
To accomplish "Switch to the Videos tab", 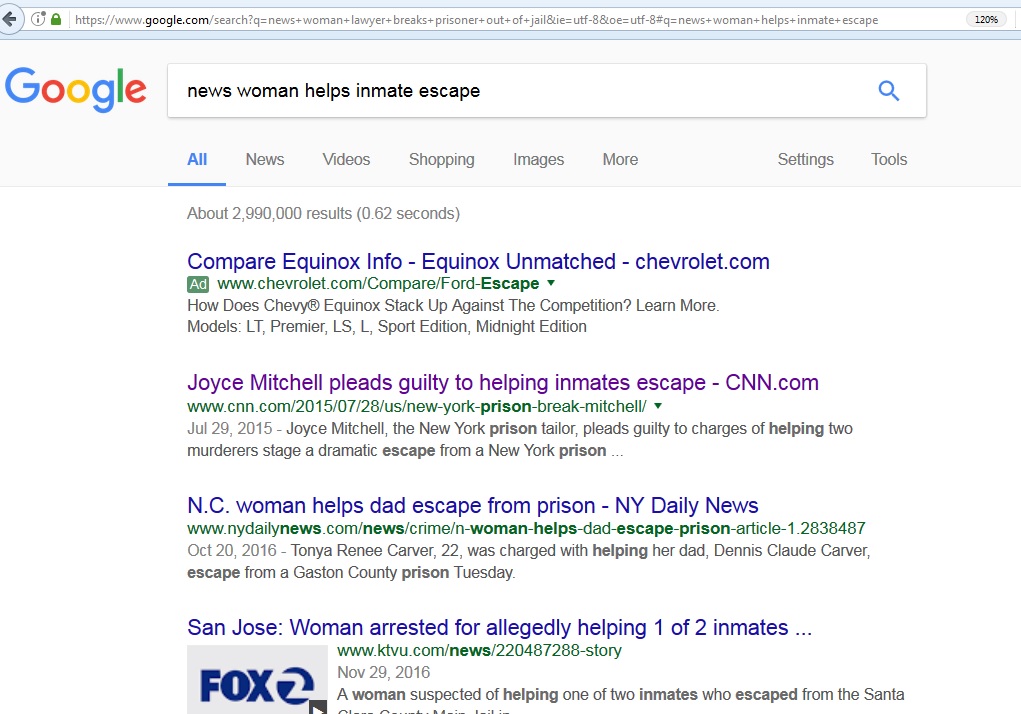I will pyautogui.click(x=346, y=160).
